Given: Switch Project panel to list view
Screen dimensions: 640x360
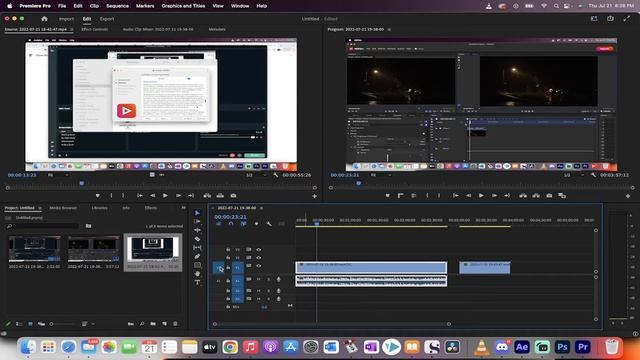Looking at the screenshot, I should (19, 324).
